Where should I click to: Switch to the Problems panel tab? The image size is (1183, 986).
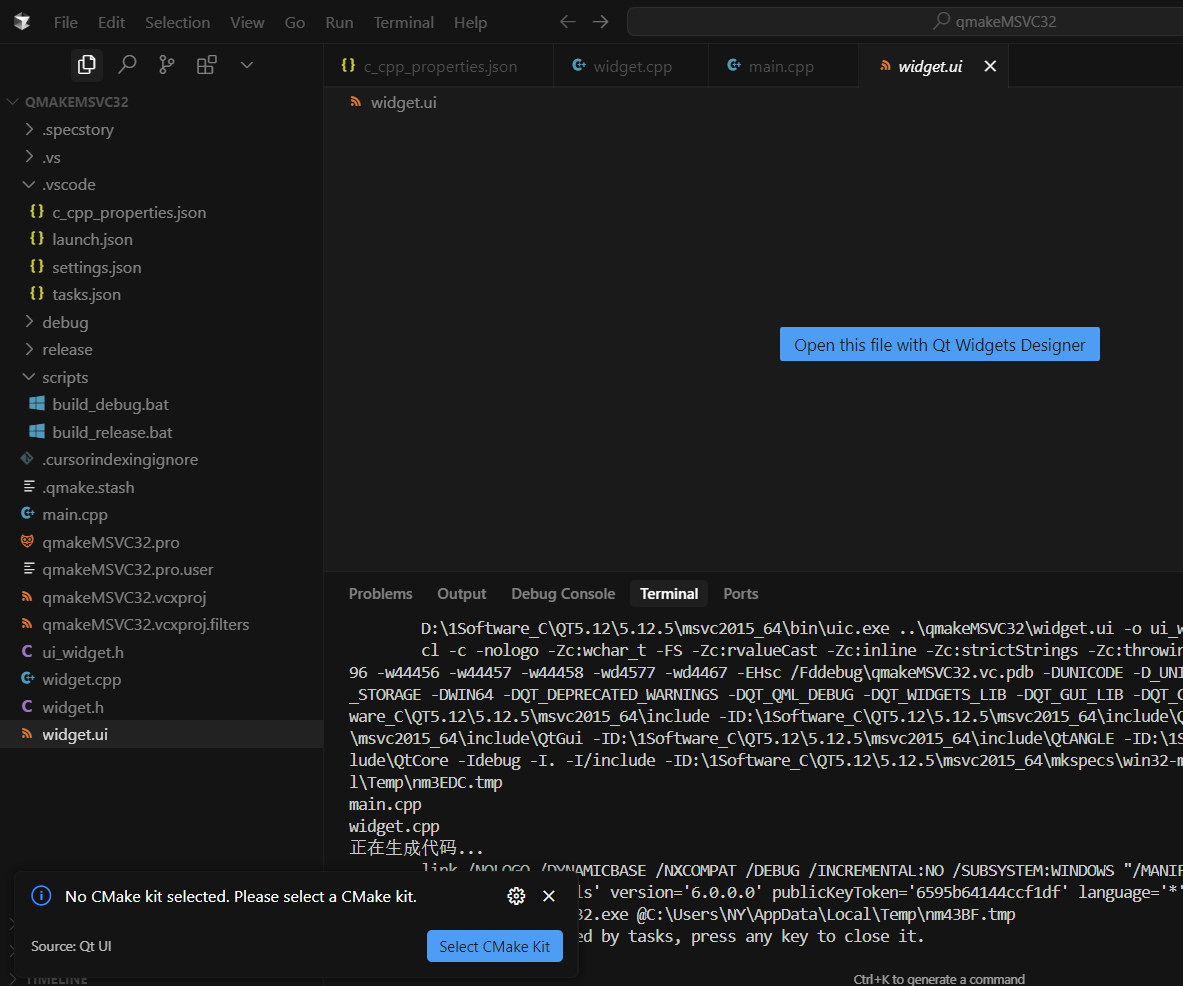point(380,593)
